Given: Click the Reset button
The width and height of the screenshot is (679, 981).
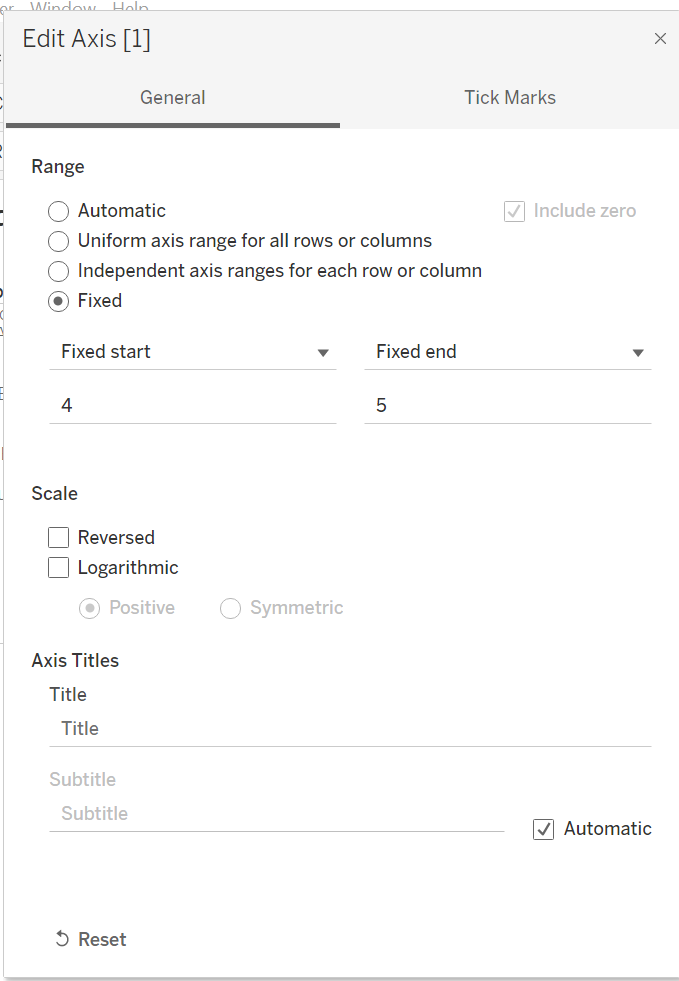Looking at the screenshot, I should pos(90,938).
